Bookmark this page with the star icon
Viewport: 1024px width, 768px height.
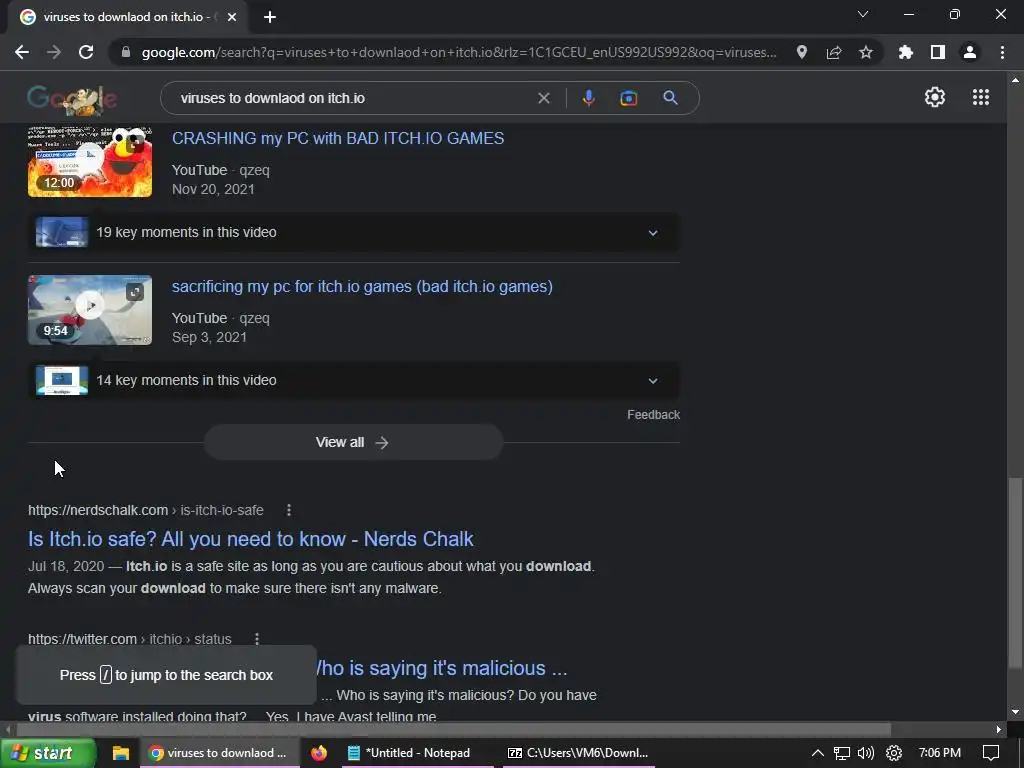click(866, 52)
